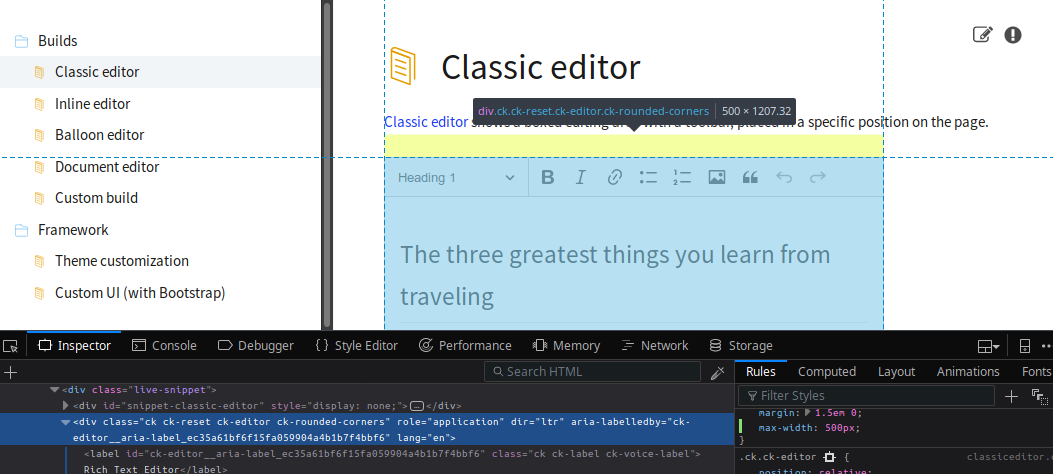Open the devtools dock side menu
Screen dimensions: 1053x474
(988, 346)
